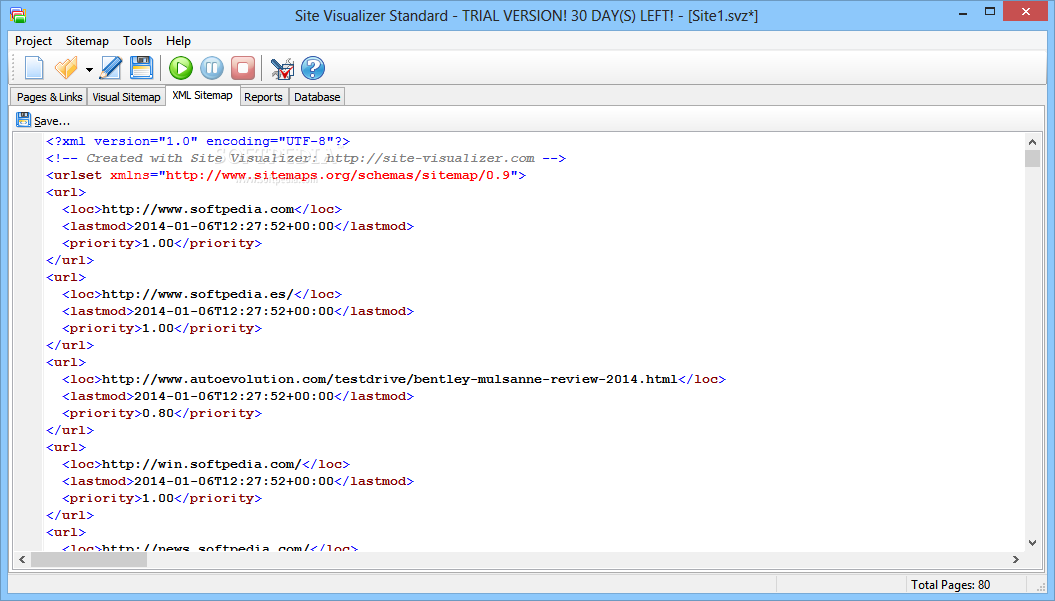Switch to the Database tab
The image size is (1055, 601).
point(317,97)
